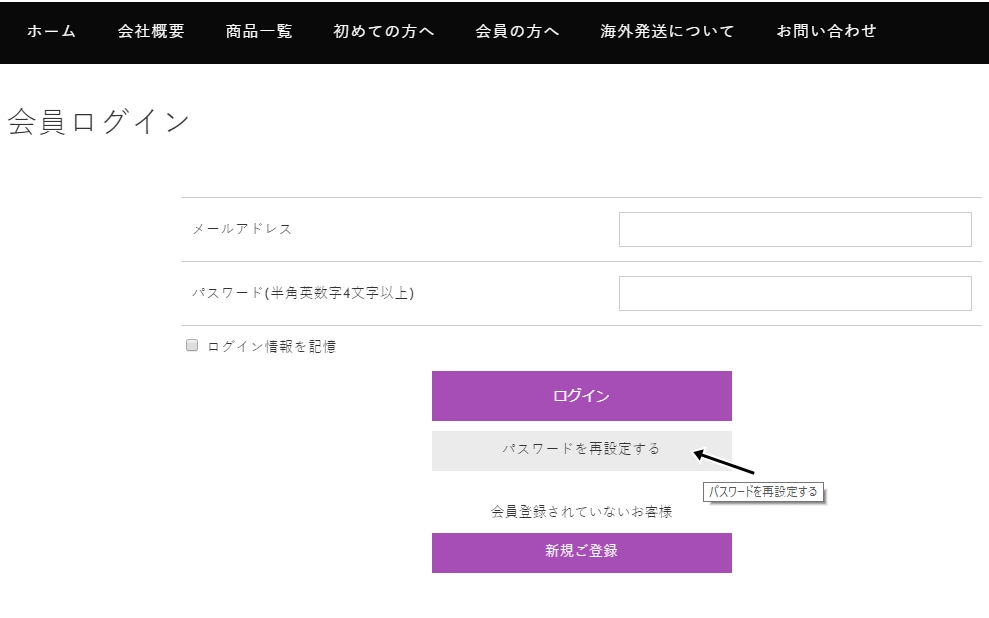Go to 会社概要 page
The width and height of the screenshot is (989, 618).
[x=151, y=32]
